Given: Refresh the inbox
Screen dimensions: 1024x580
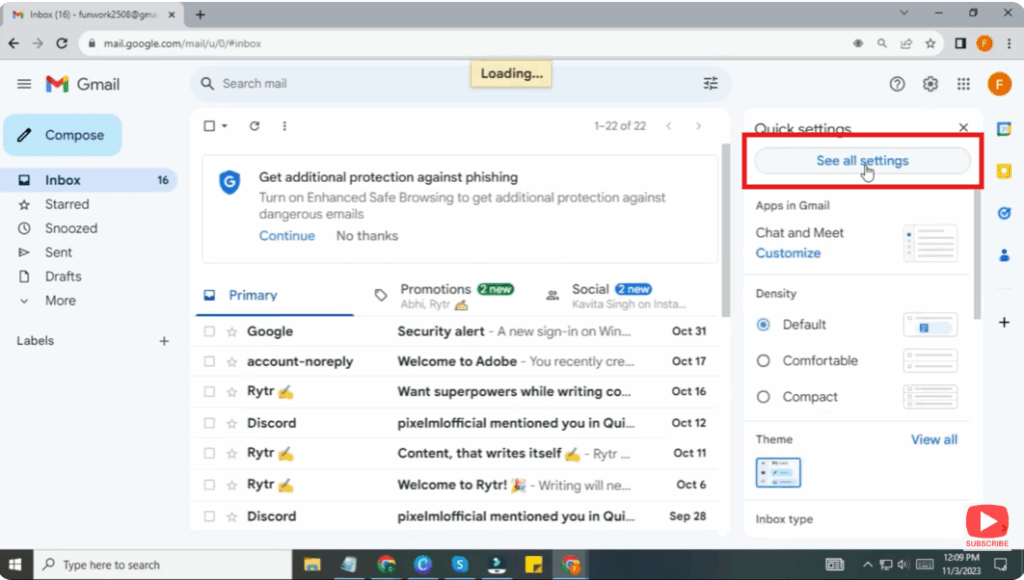Looking at the screenshot, I should 255,126.
